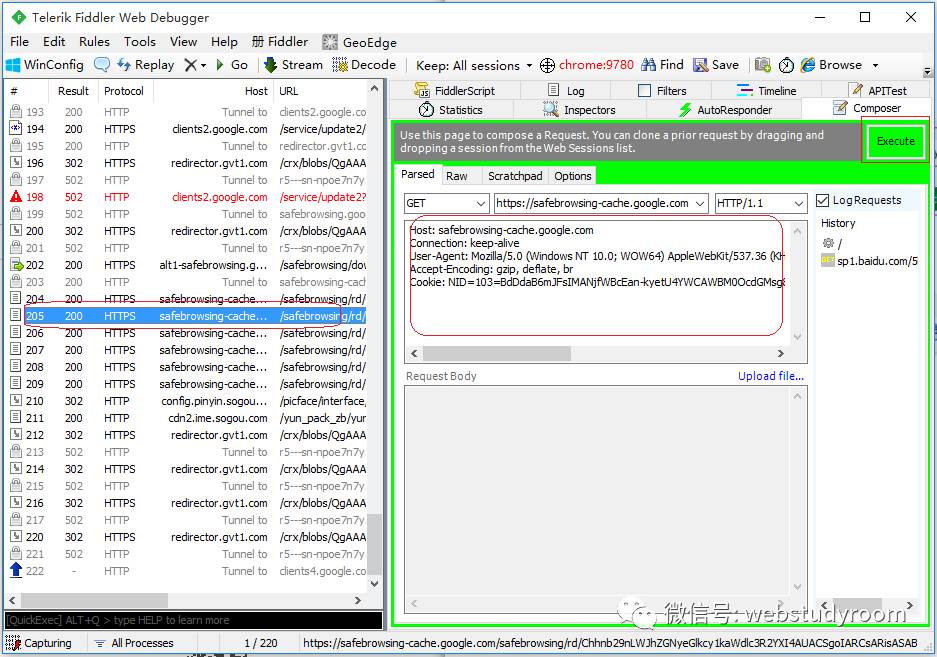Click the GeoEdge menu icon
937x657 pixels.
pos(330,42)
